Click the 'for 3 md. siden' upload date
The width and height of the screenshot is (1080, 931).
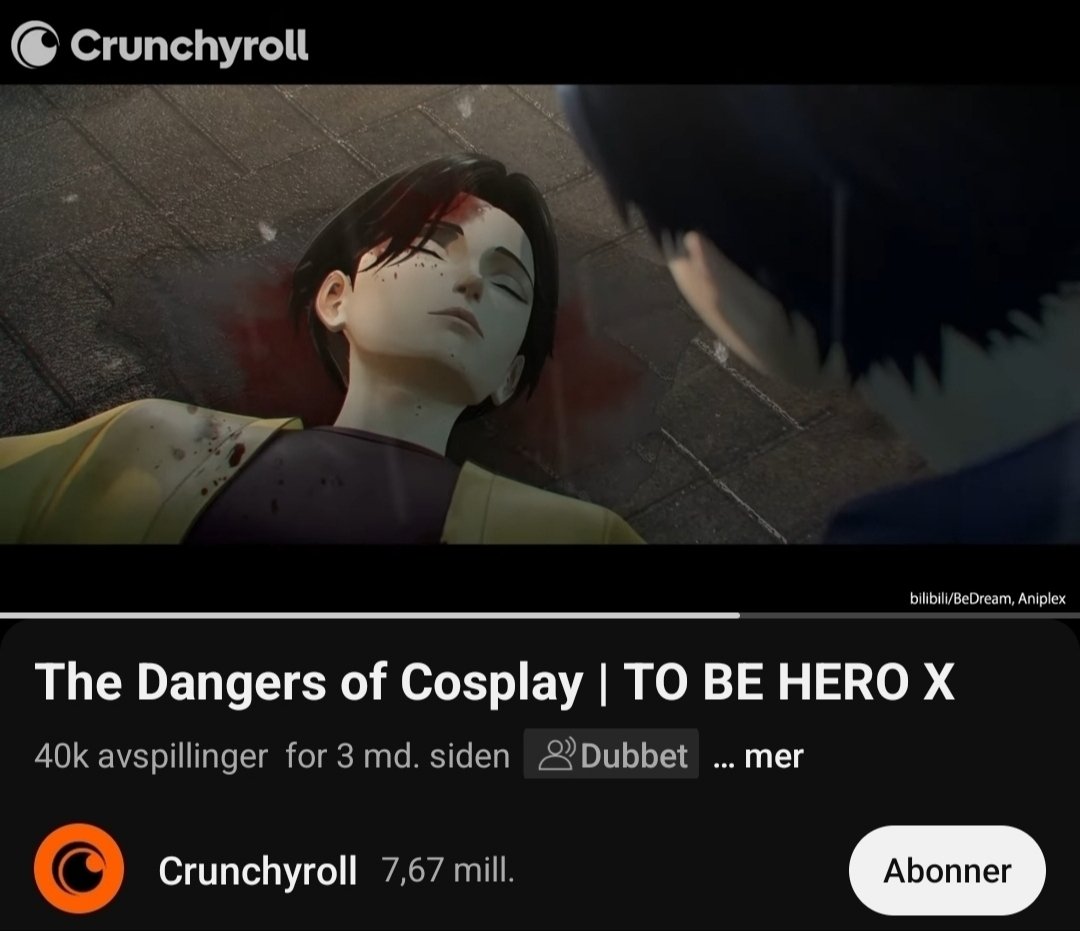point(397,756)
